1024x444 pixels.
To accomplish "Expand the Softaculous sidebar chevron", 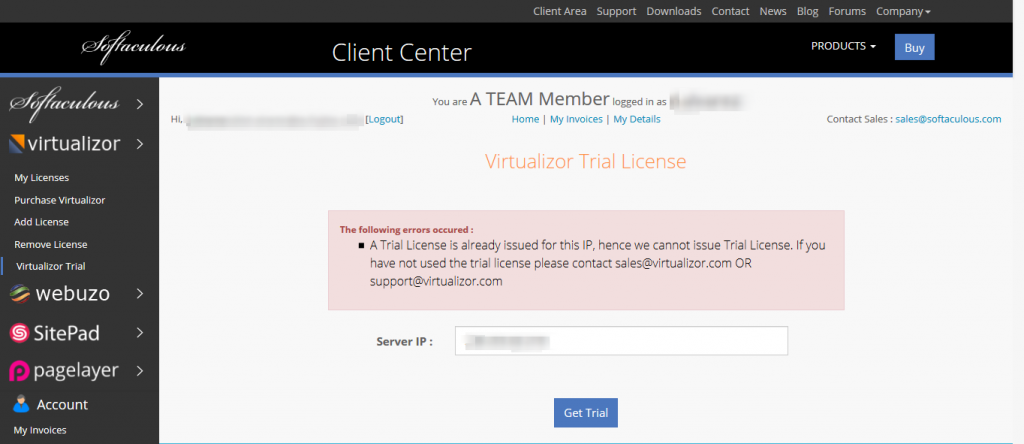I will tap(140, 103).
